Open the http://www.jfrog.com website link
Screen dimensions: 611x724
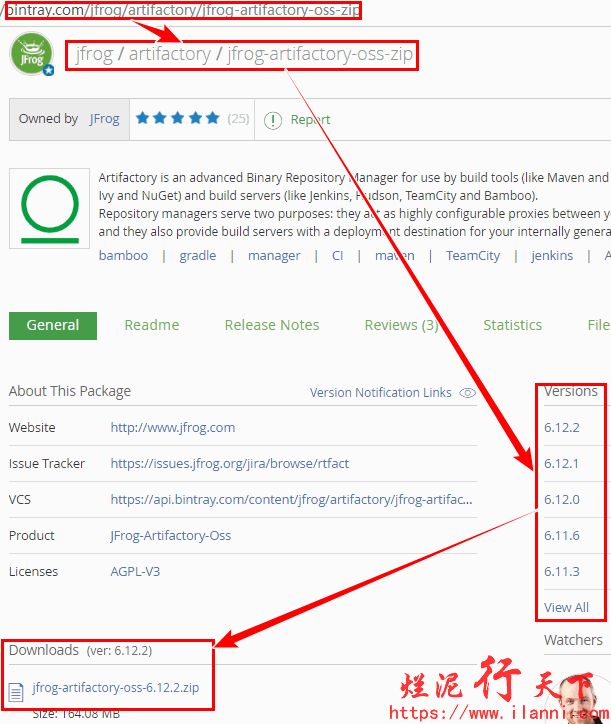173,428
